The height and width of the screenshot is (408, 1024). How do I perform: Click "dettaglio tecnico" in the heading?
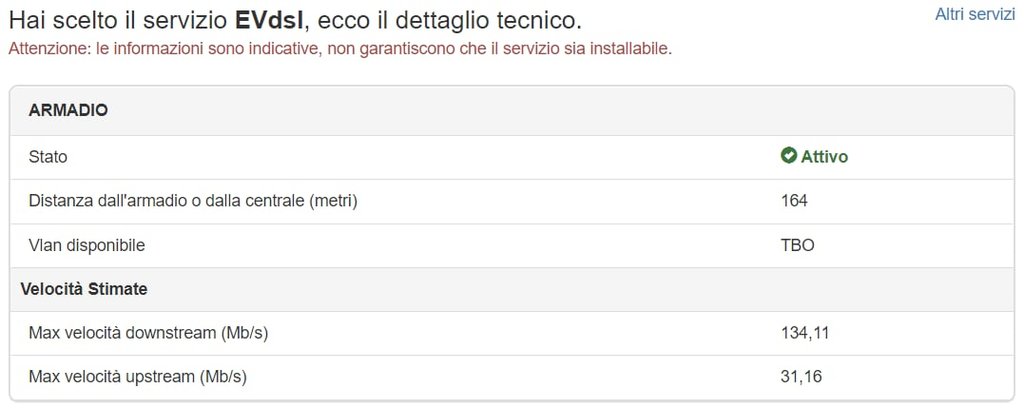click(503, 21)
